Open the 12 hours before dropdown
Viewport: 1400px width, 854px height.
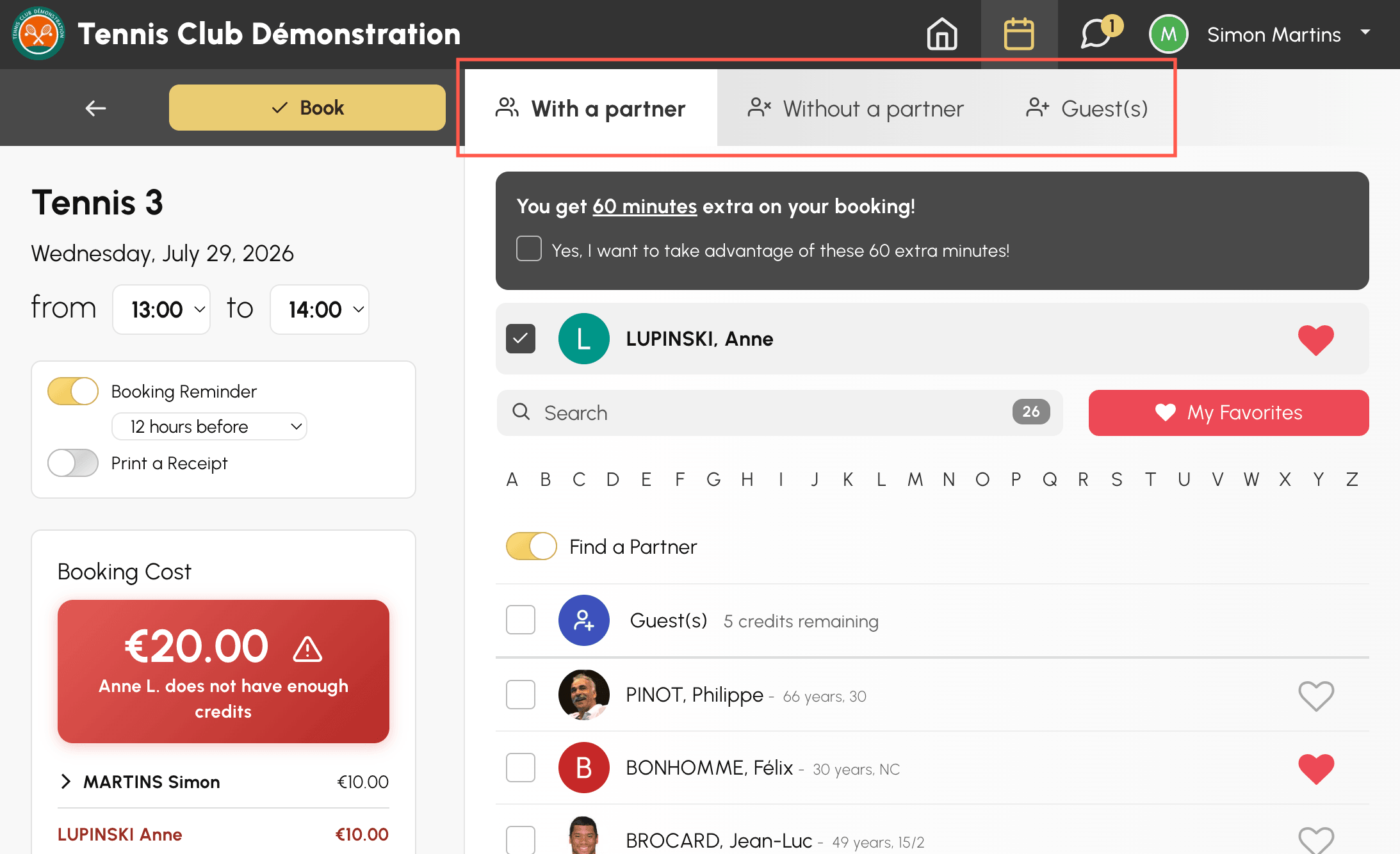point(209,426)
